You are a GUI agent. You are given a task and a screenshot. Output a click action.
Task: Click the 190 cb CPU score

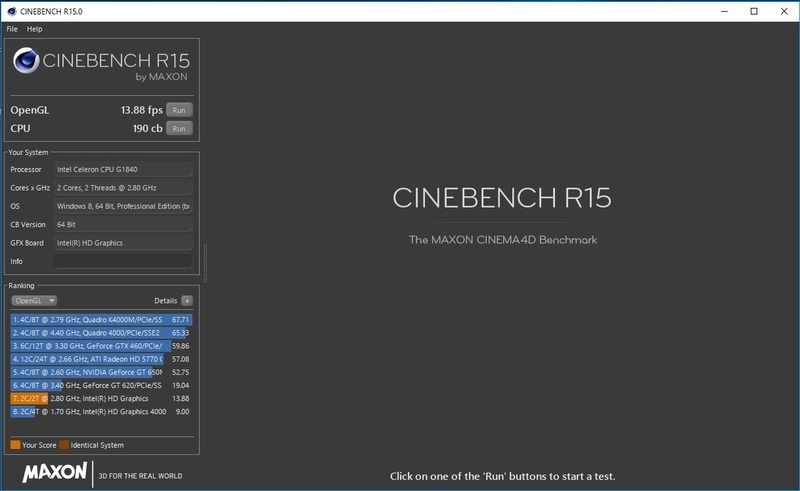[x=147, y=129]
